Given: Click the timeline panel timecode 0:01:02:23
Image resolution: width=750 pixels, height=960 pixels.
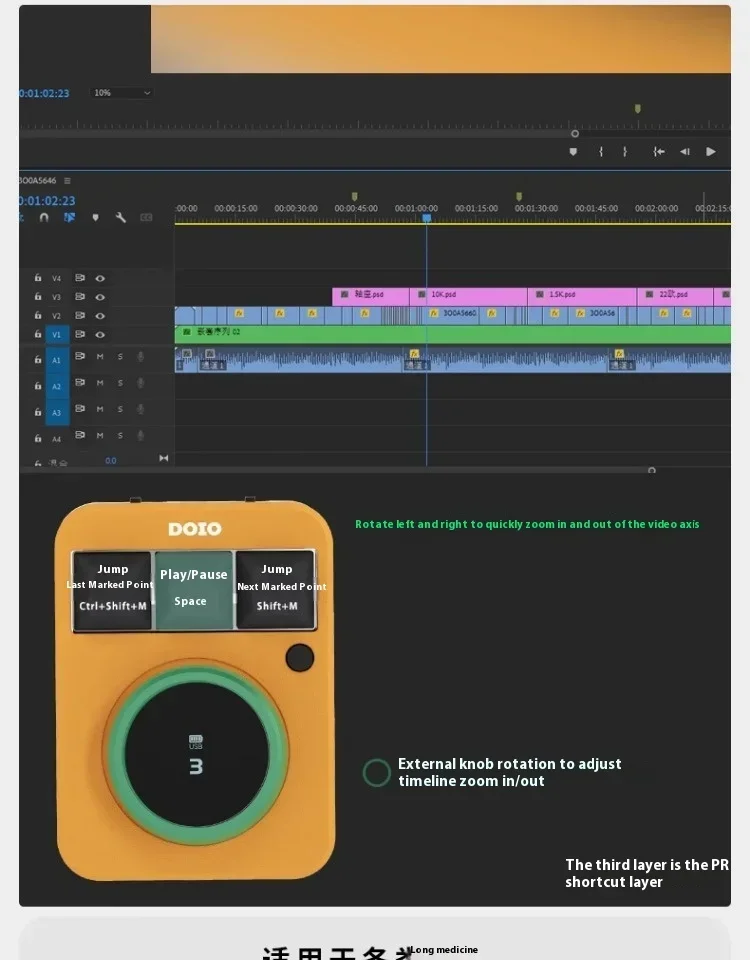Looking at the screenshot, I should (47, 201).
